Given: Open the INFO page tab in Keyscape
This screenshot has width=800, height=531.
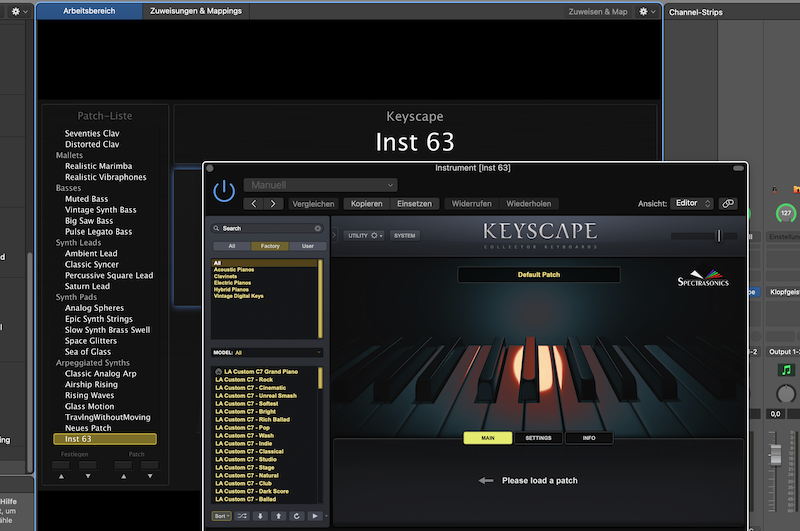Looking at the screenshot, I should pos(589,438).
